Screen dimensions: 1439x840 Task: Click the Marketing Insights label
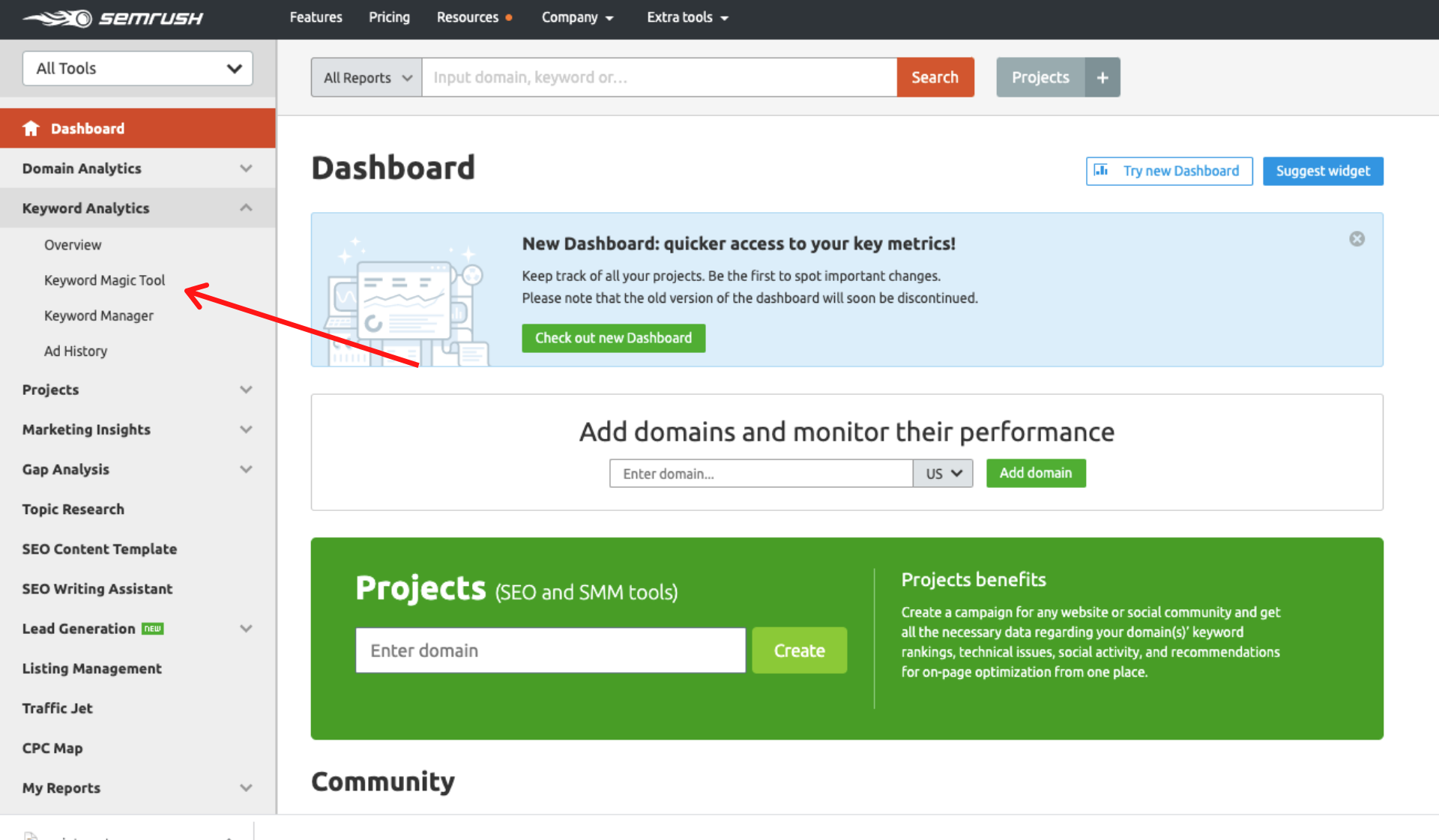[86, 429]
